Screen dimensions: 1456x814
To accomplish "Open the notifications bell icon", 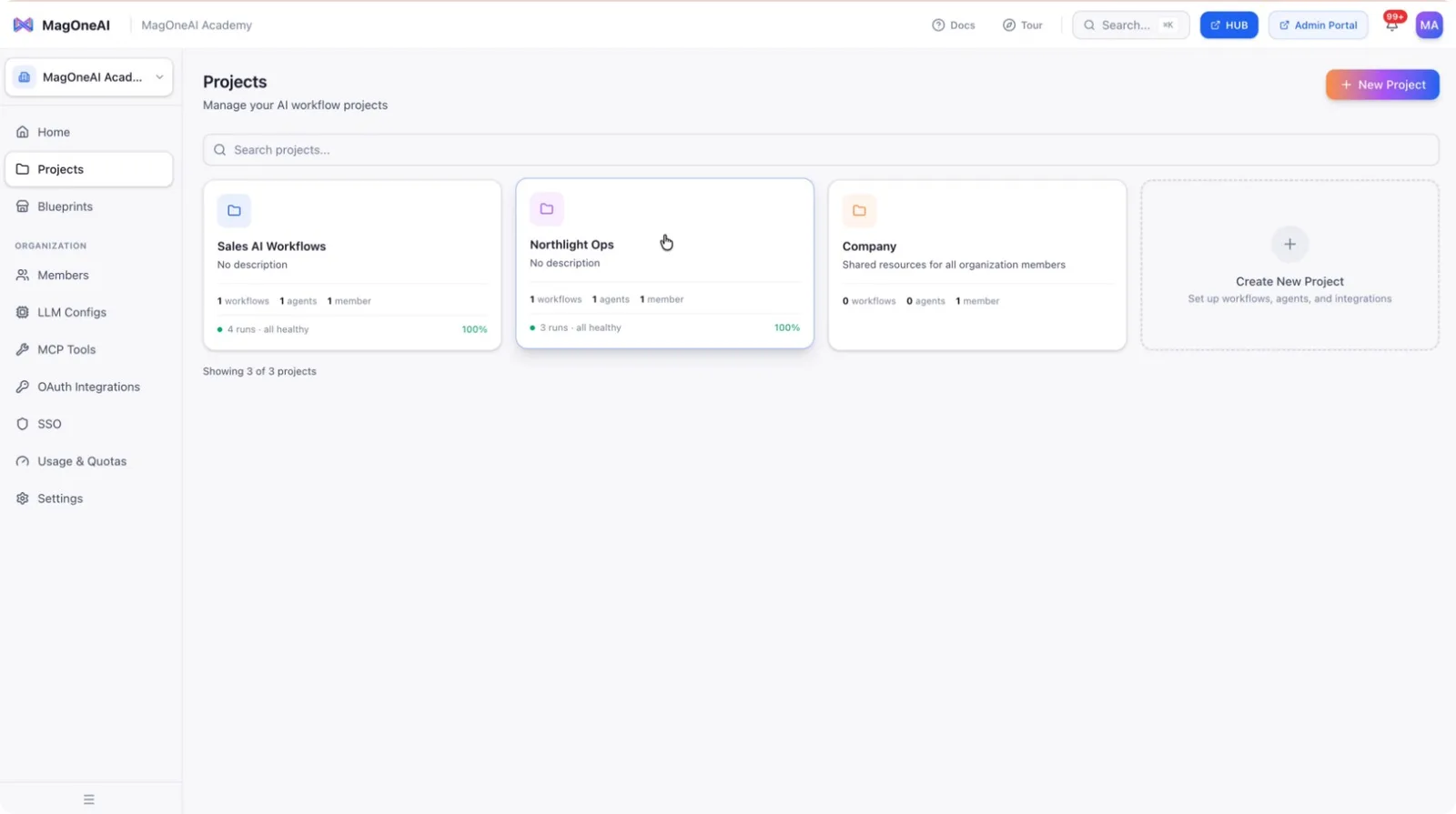I will 1391,25.
